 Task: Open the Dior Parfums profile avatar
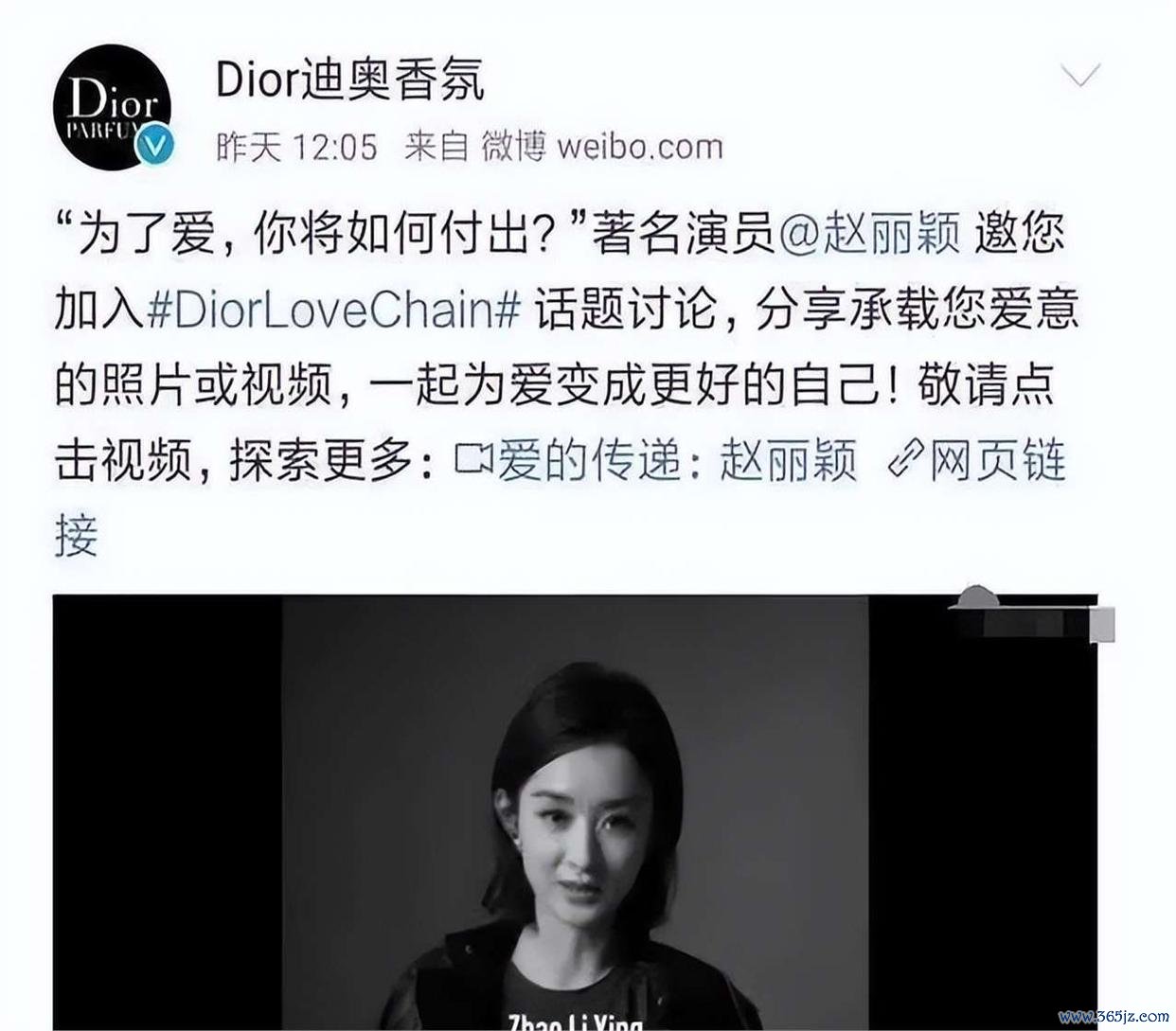coord(112,106)
